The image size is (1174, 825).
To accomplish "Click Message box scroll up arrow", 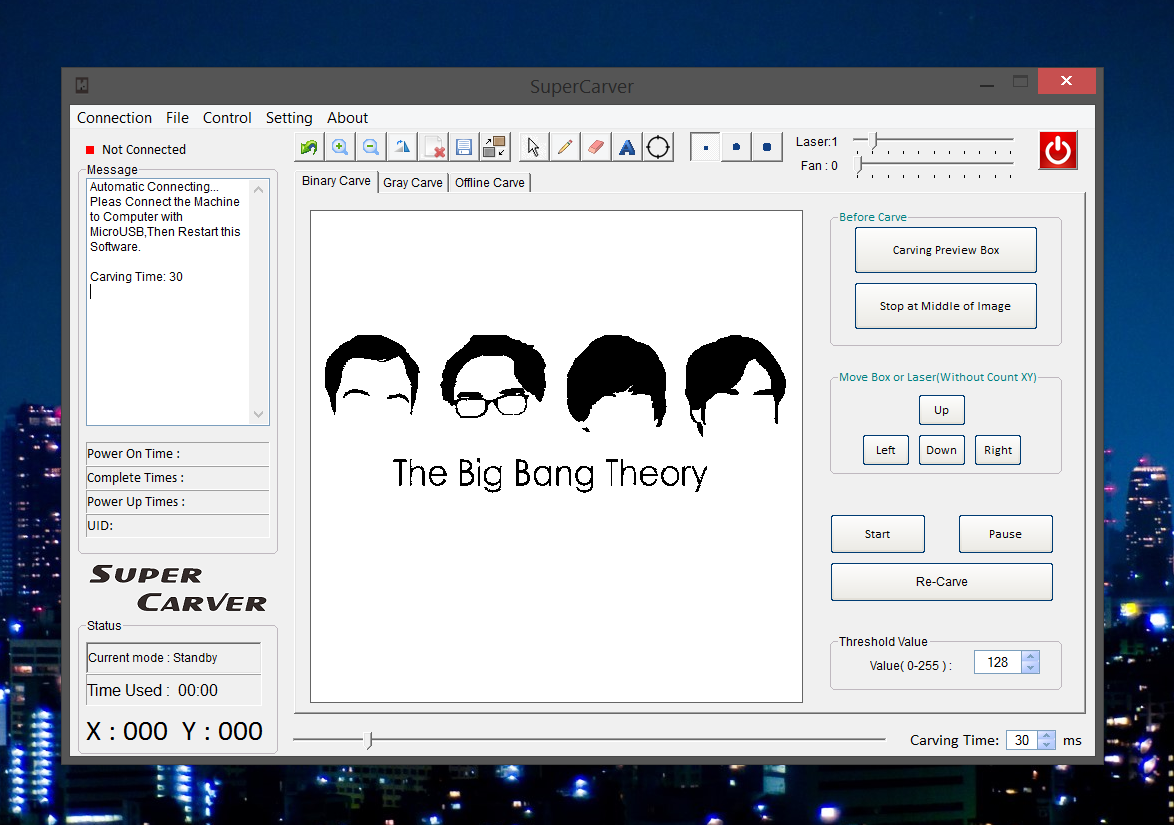I will [258, 189].
